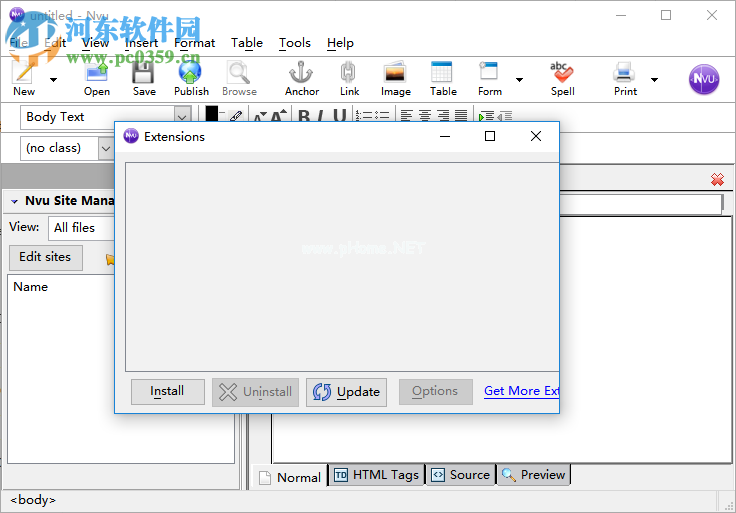Click the Print toolbar icon
This screenshot has width=736, height=513.
coord(625,77)
